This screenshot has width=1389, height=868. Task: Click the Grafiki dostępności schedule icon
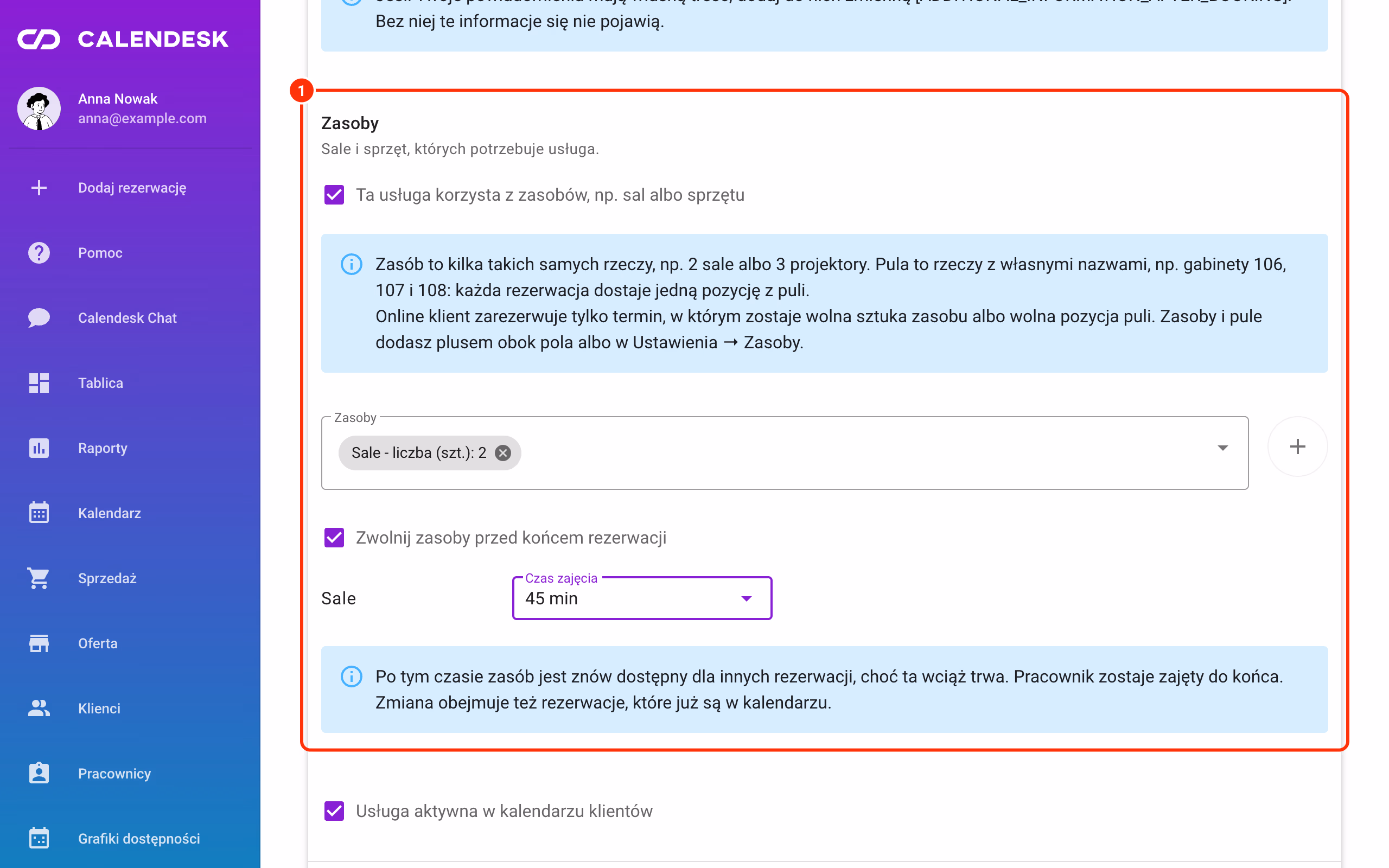pyautogui.click(x=39, y=838)
